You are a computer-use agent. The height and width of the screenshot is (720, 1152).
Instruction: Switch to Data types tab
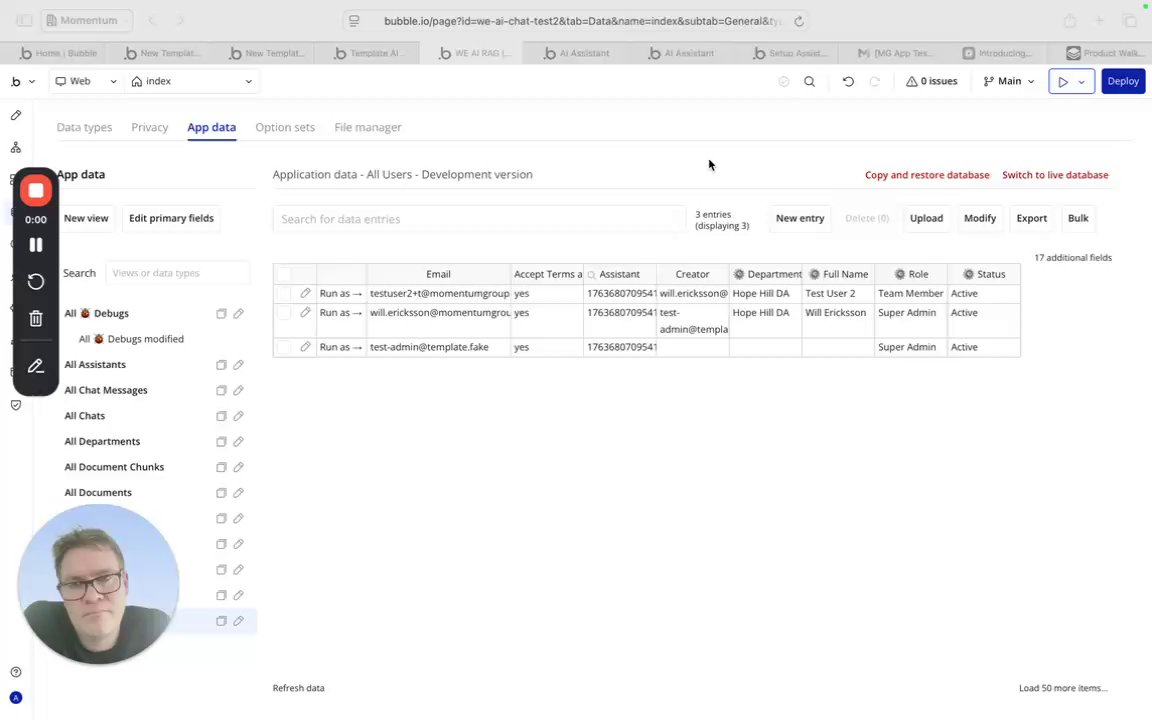coord(84,127)
